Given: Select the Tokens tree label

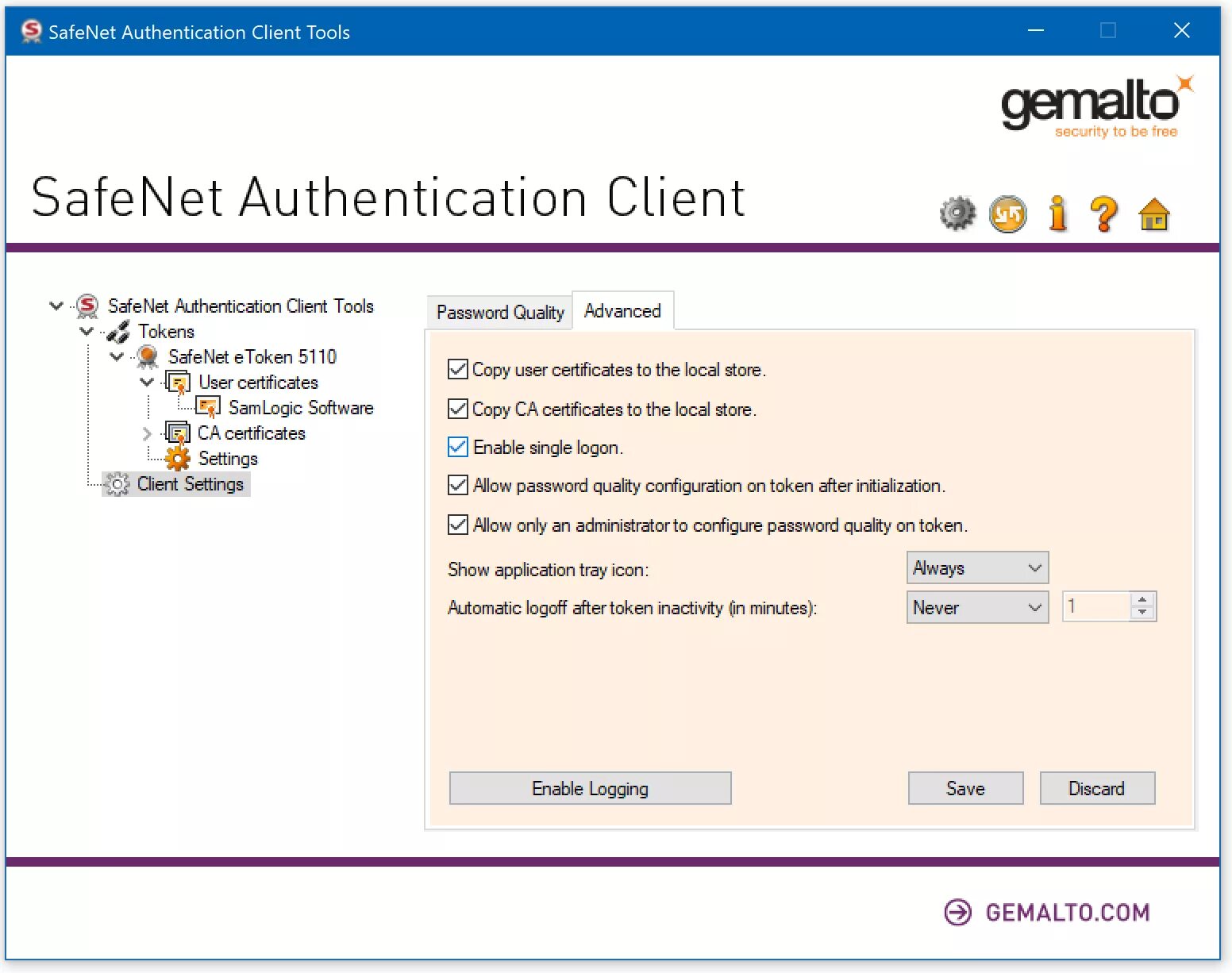Looking at the screenshot, I should (166, 332).
